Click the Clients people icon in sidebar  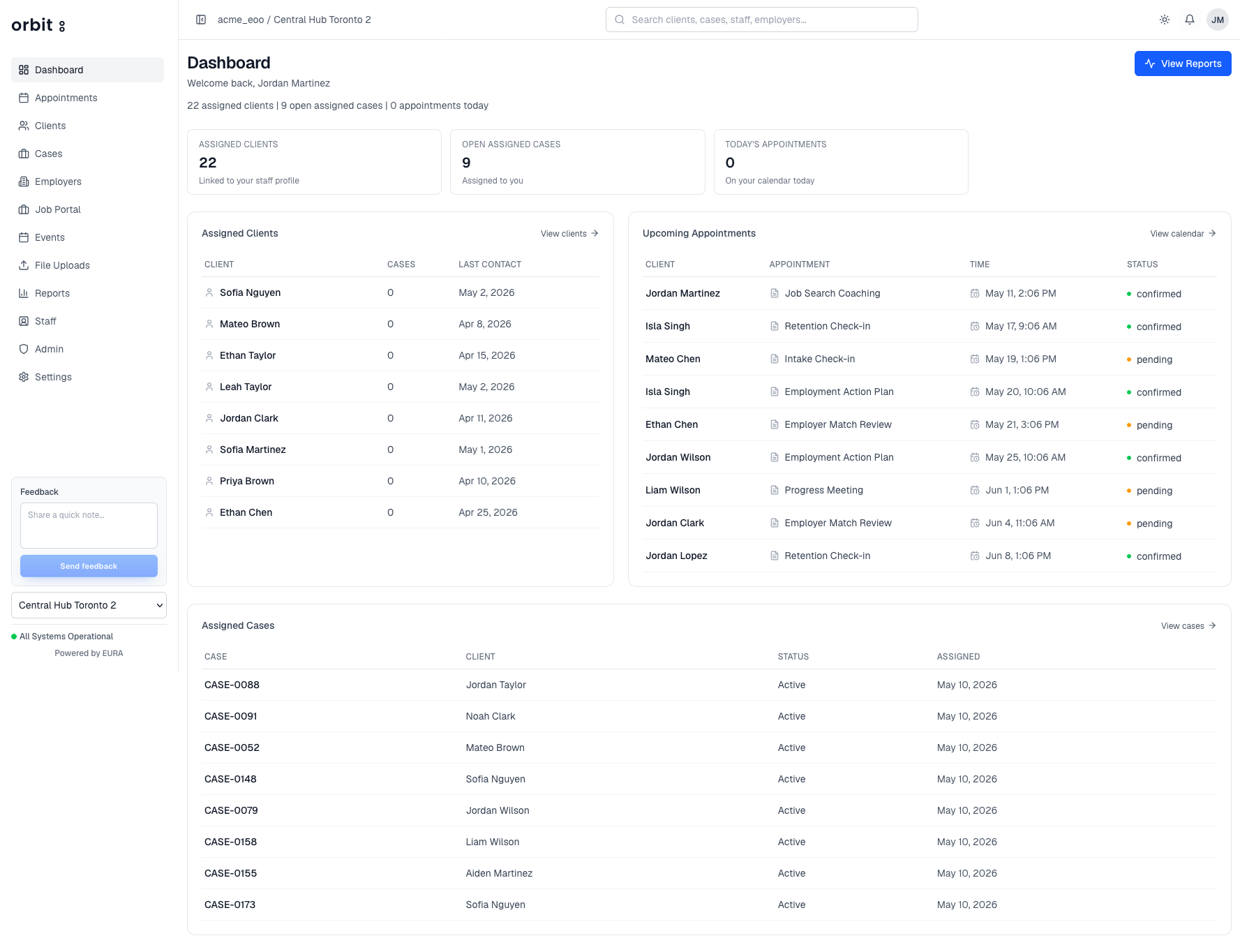[x=24, y=126]
